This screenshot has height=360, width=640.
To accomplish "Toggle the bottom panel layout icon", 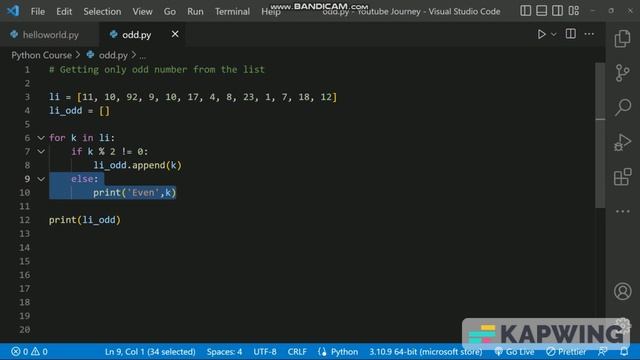I will (541, 11).
